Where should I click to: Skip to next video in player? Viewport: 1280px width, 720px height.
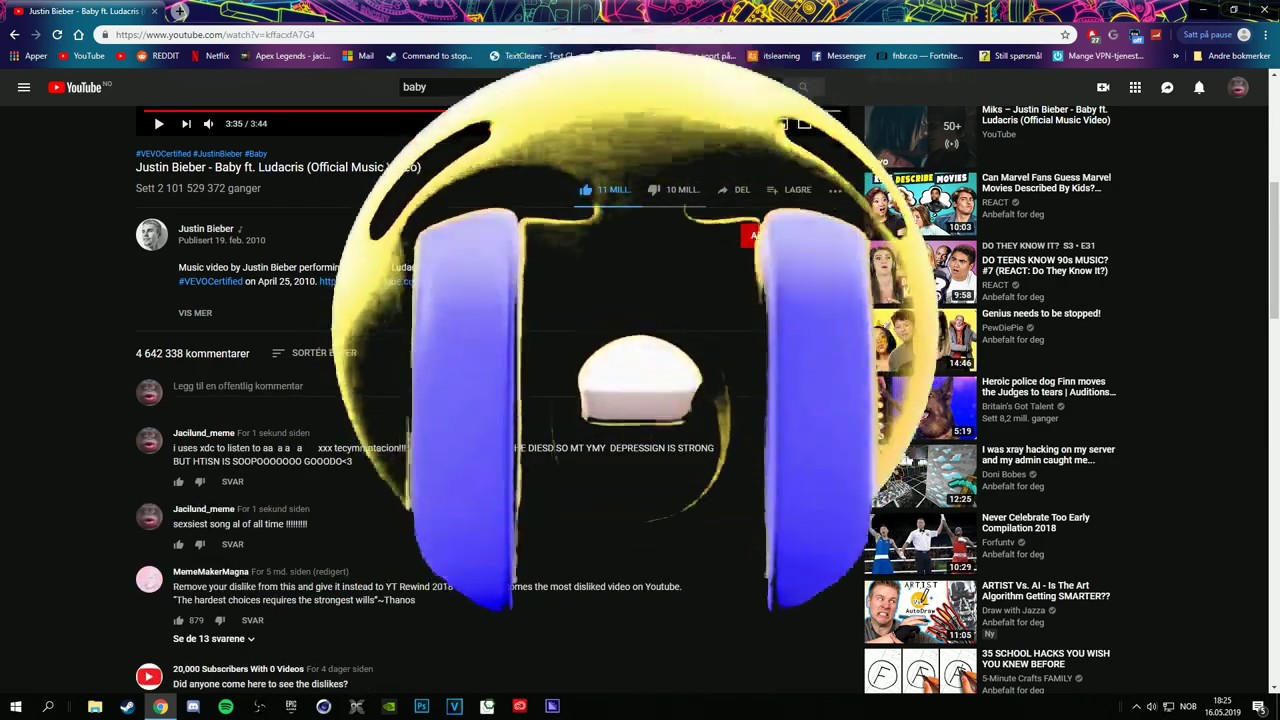pos(186,124)
